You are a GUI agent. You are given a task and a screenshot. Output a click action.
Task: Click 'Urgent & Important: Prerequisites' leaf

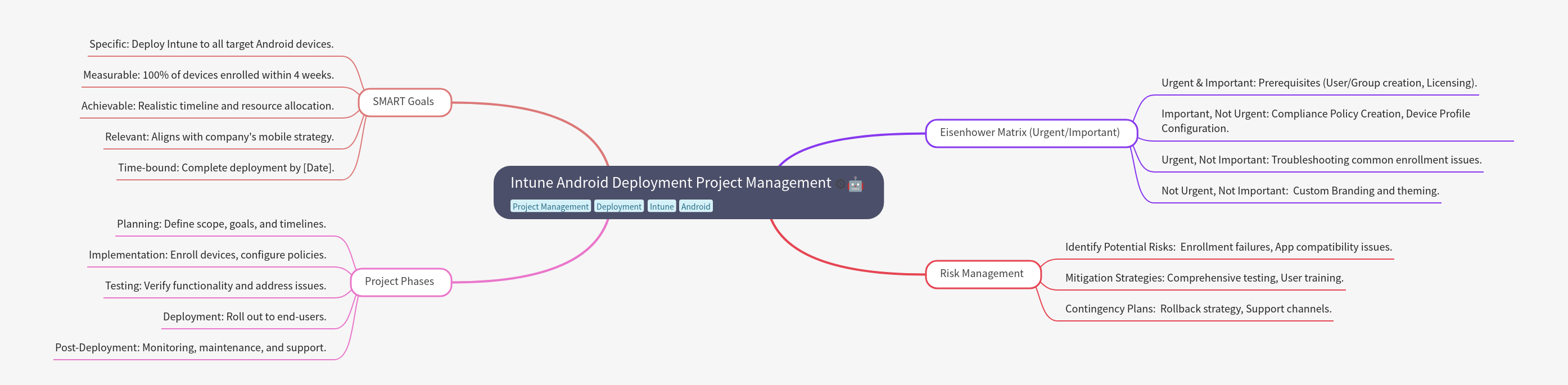(x=1319, y=83)
